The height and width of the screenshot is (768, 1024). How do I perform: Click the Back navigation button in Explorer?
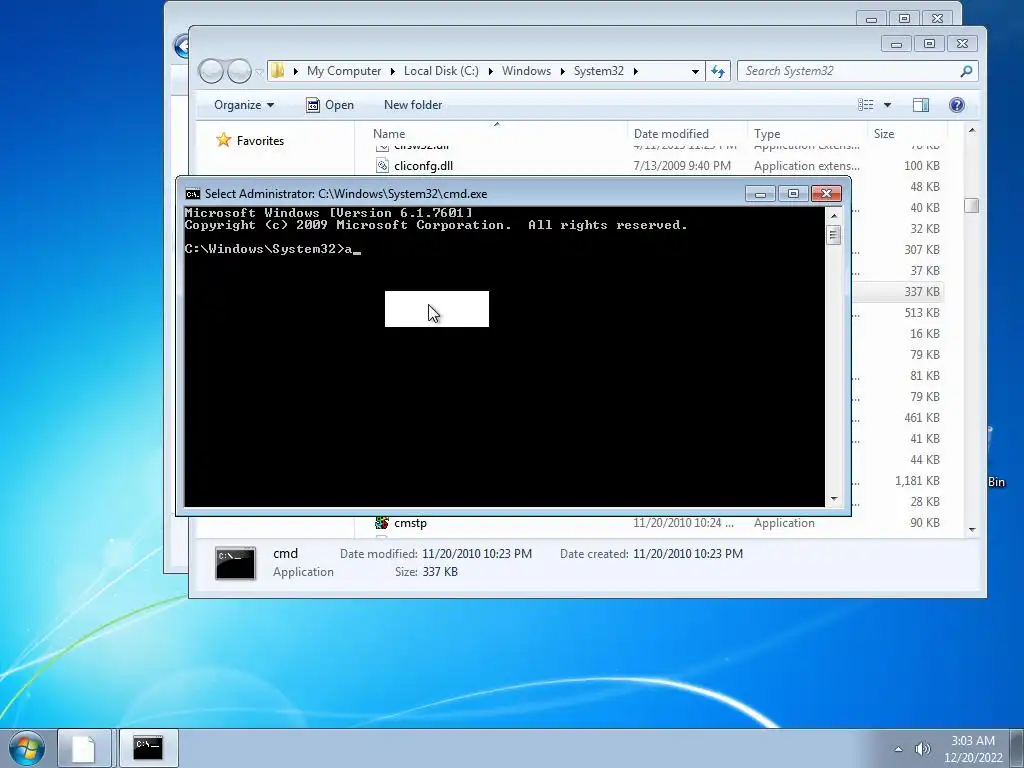pos(211,71)
